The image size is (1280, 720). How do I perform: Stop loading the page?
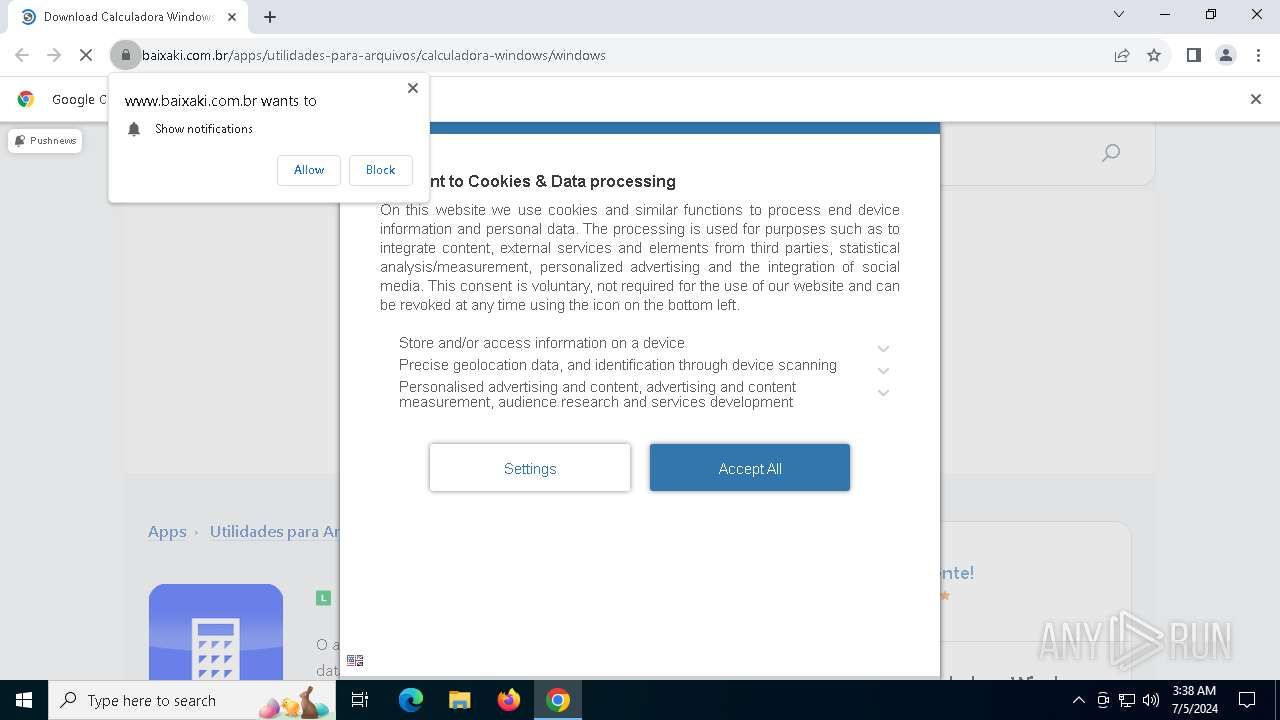coord(86,55)
